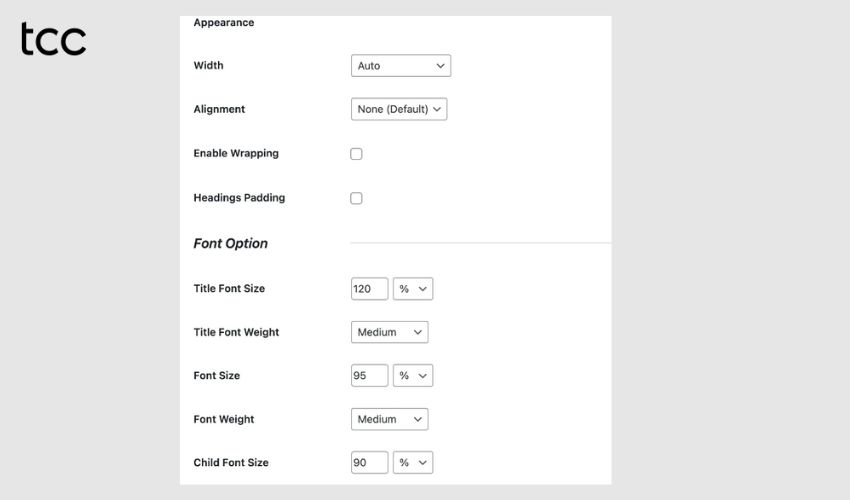The height and width of the screenshot is (500, 850).
Task: Open the unit dropdown beside Title Font Size
Action: tap(413, 289)
